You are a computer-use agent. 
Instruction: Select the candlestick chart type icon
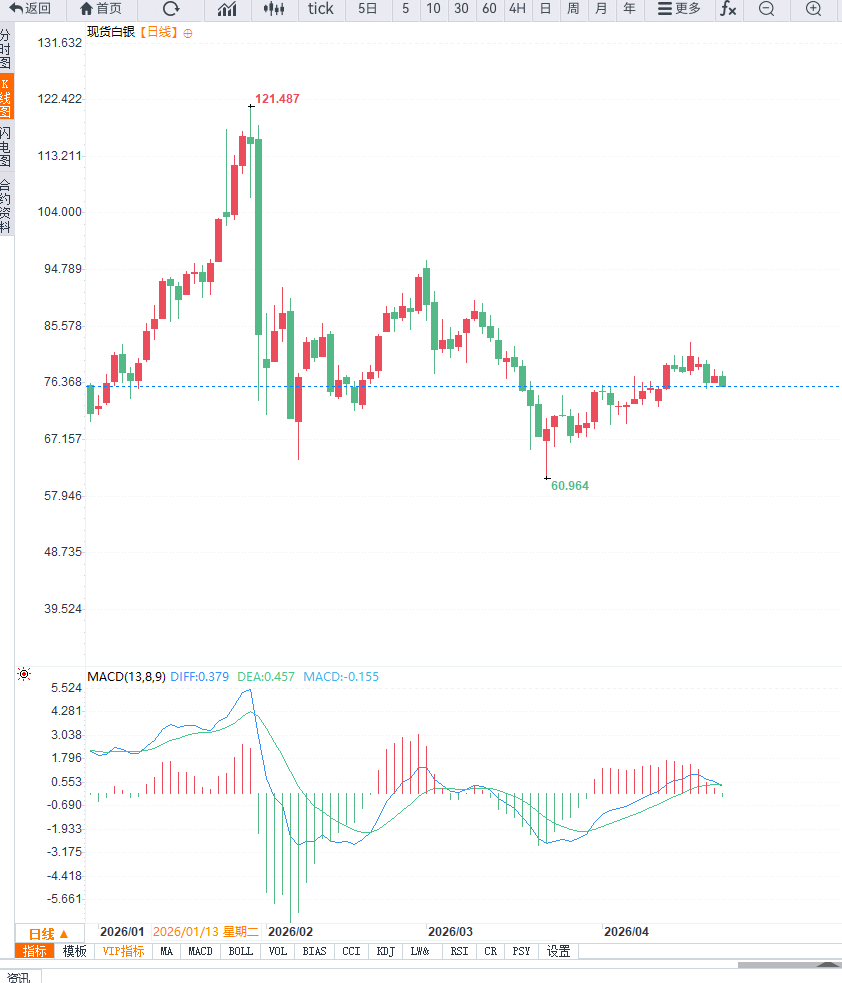tap(274, 9)
